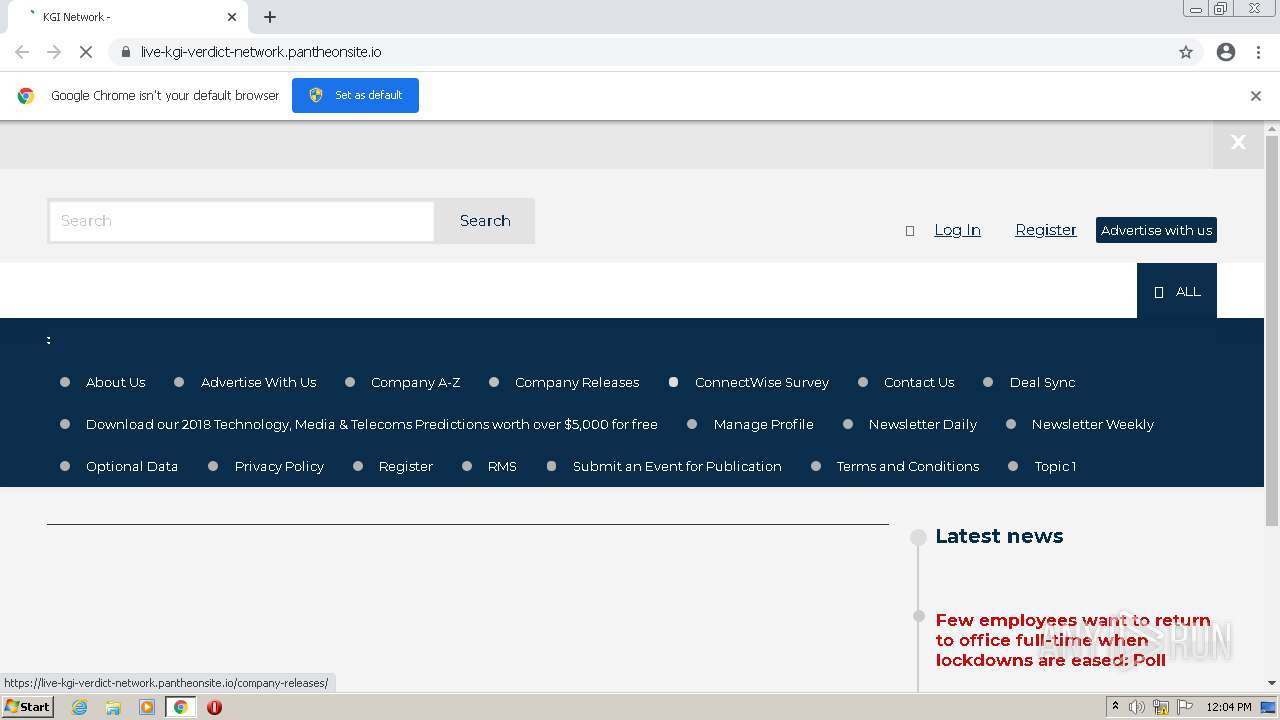Open Register link in navy menu

point(405,466)
